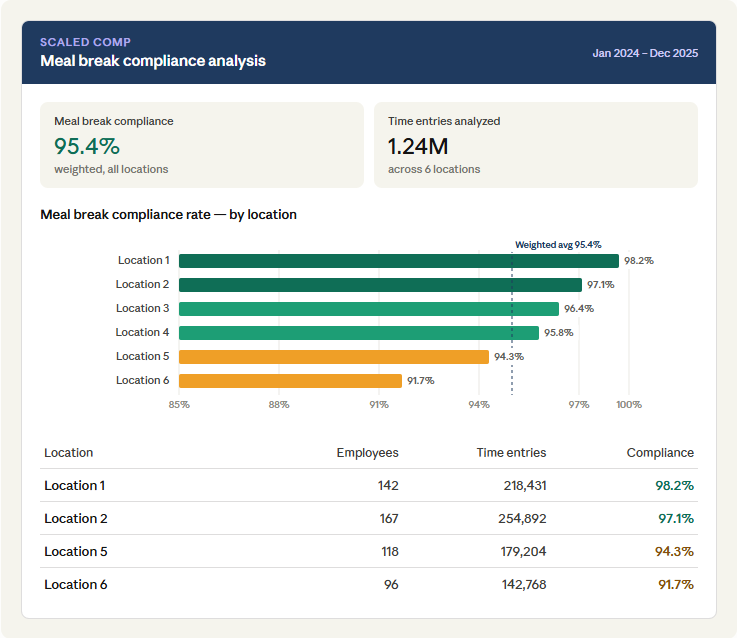
Task: Click the Location 4 chart axis label
Action: click(x=142, y=332)
